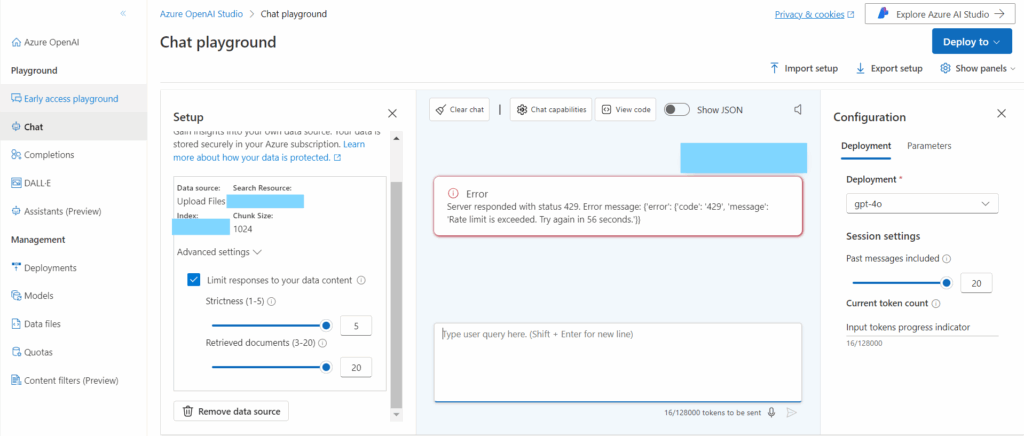Viewport: 1024px width, 436px height.
Task: Click the Remove data source button
Action: click(231, 411)
